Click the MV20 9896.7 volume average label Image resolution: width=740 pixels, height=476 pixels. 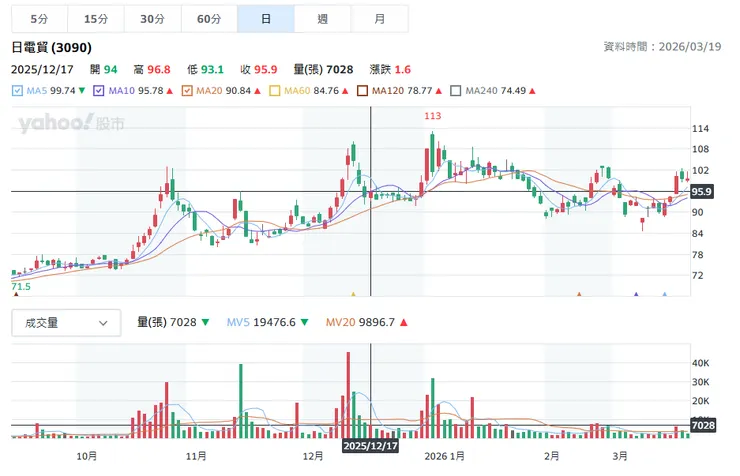[x=360, y=322]
